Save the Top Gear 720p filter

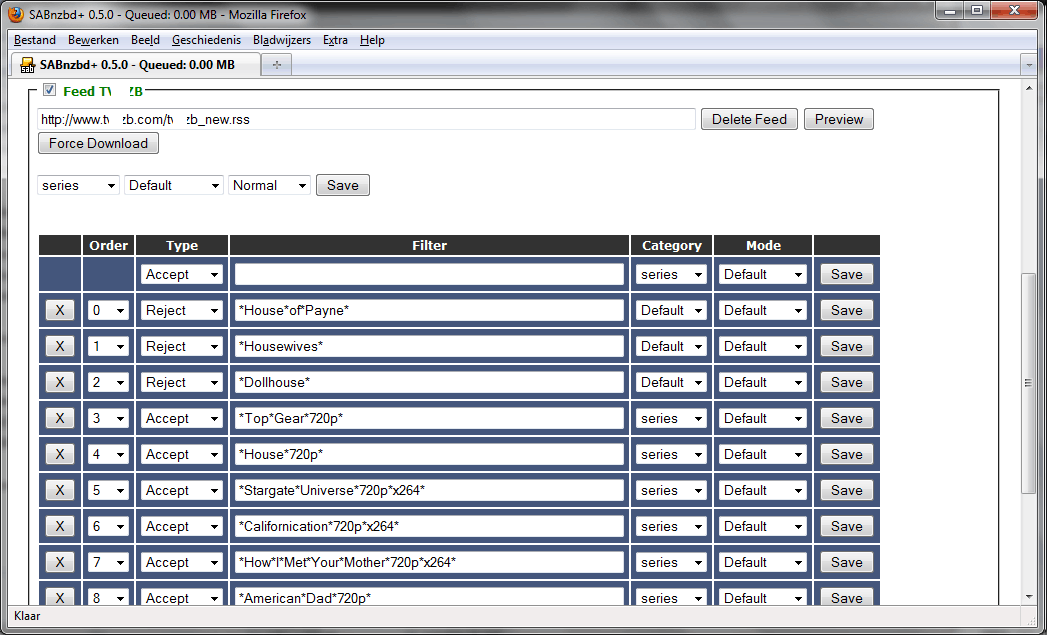(x=847, y=419)
